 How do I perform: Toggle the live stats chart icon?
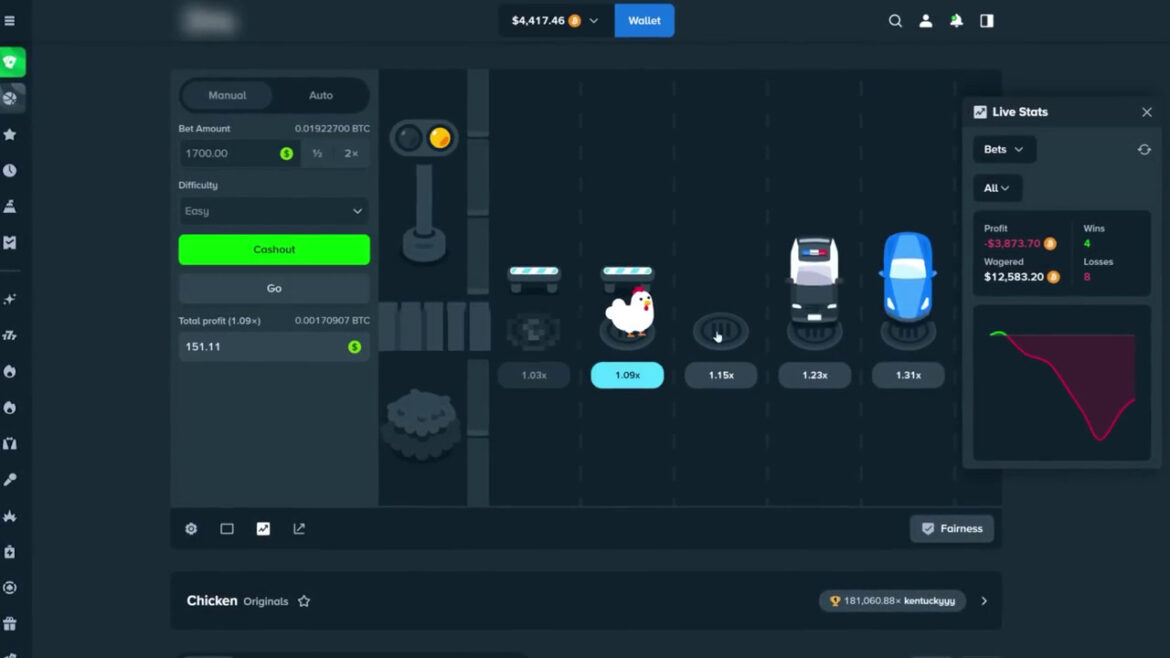tap(263, 528)
